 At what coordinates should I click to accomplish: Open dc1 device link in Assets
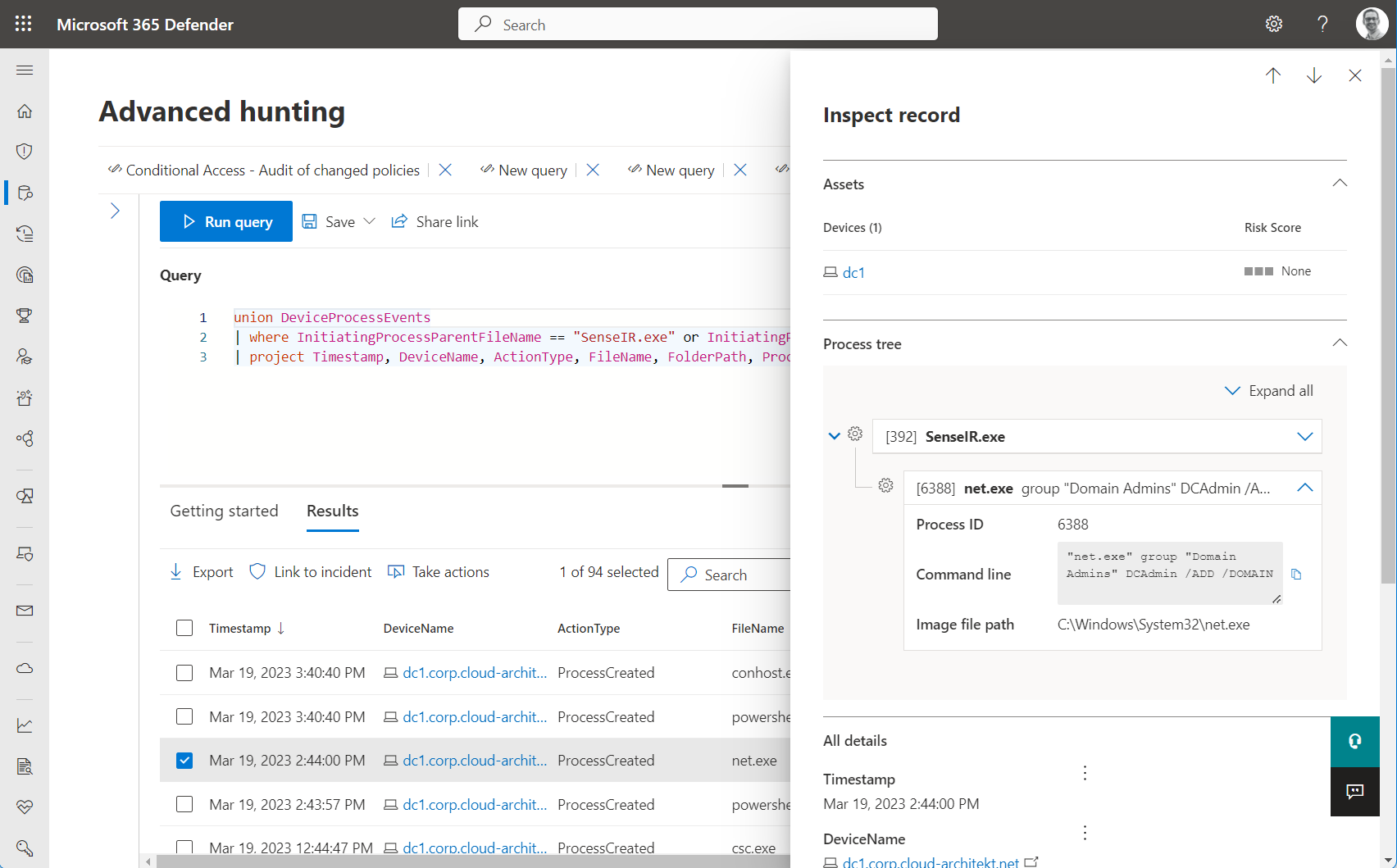coord(853,272)
